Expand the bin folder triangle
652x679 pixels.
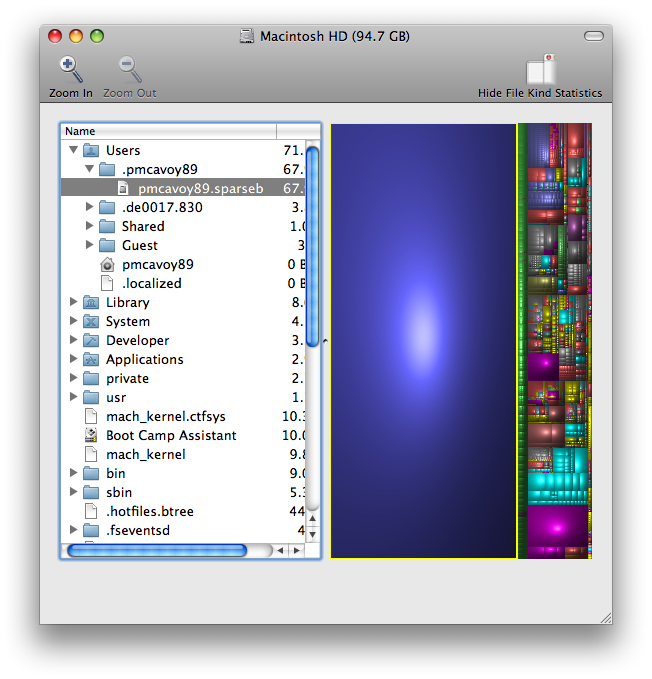coord(74,473)
